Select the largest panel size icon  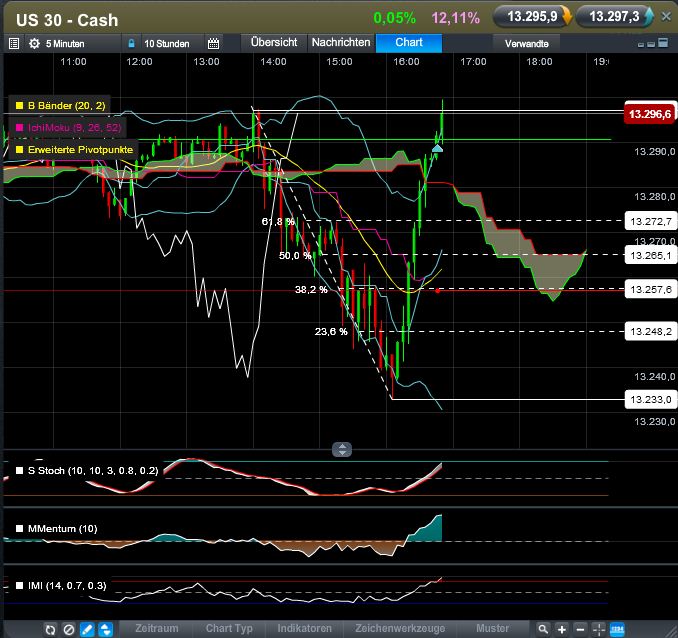point(663,42)
